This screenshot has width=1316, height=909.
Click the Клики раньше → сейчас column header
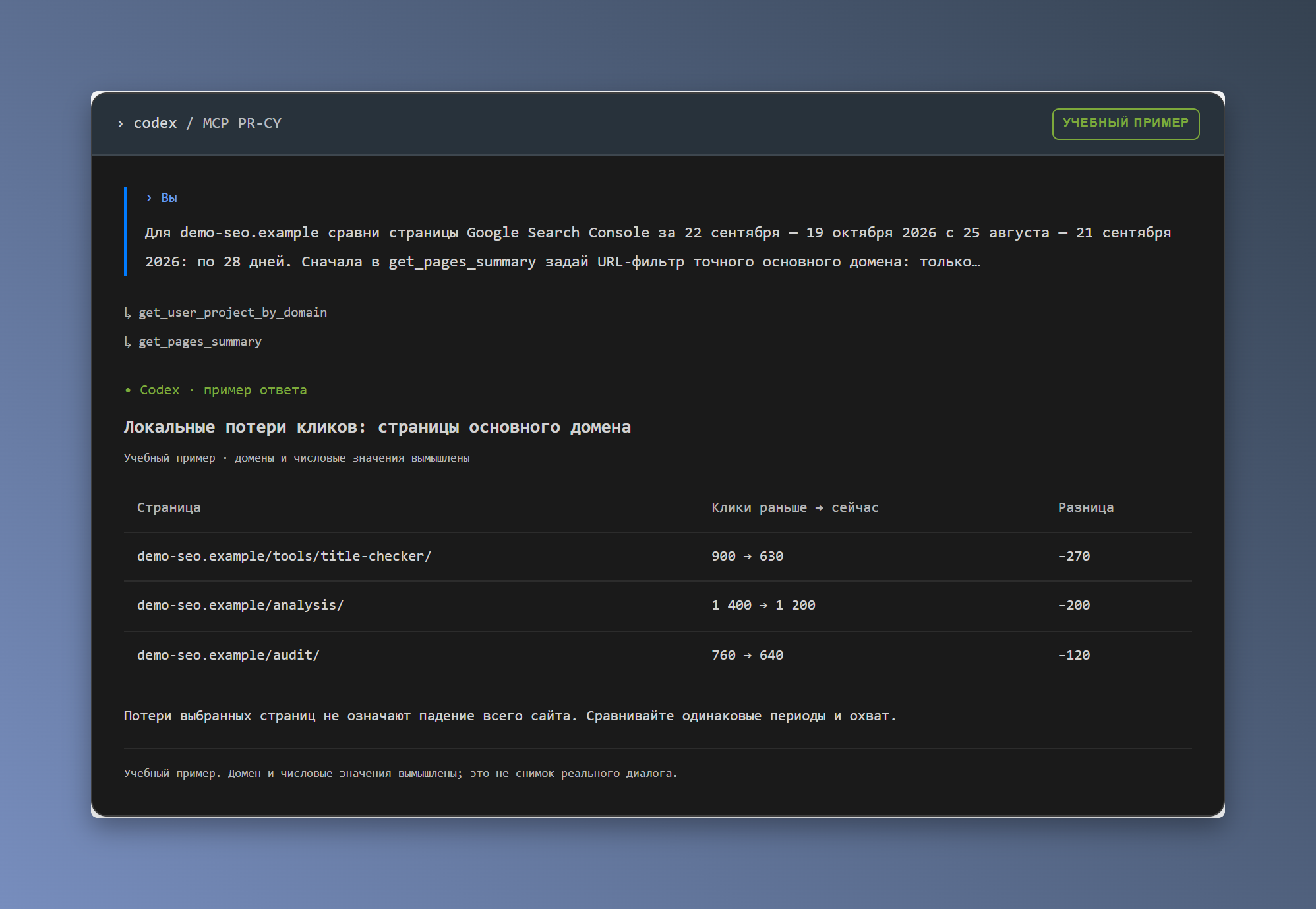(x=794, y=507)
